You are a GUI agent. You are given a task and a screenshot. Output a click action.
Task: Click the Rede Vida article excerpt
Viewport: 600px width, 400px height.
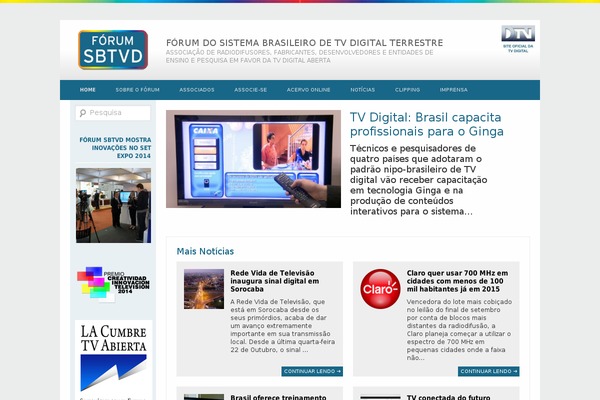click(282, 326)
